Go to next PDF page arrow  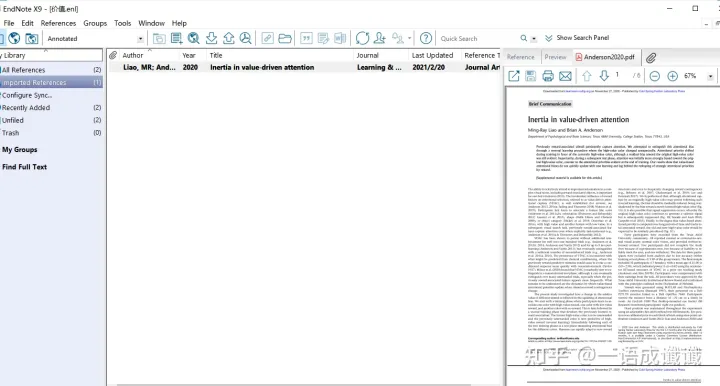pyautogui.click(x=604, y=76)
